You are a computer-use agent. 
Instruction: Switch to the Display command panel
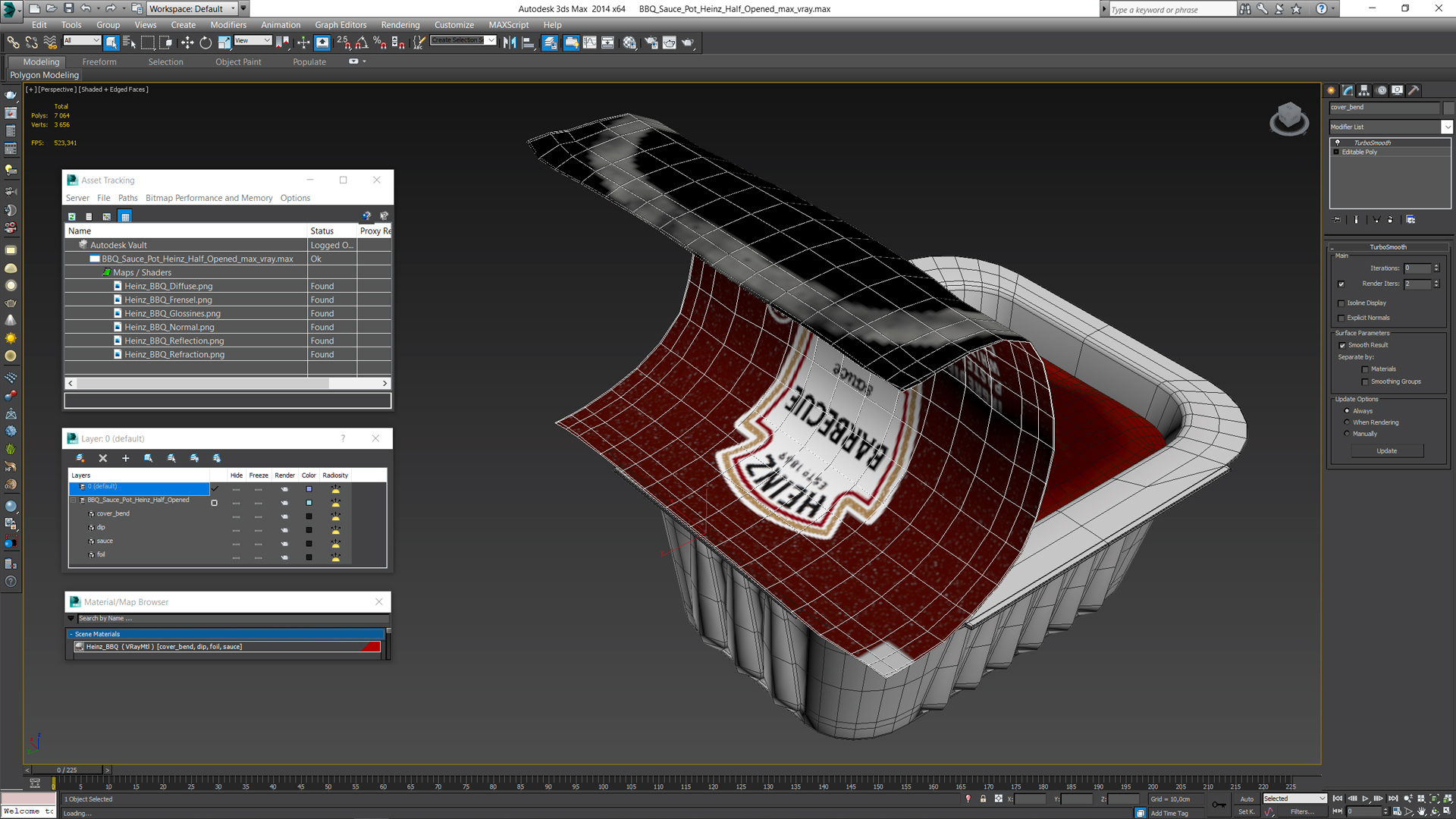pyautogui.click(x=1398, y=90)
